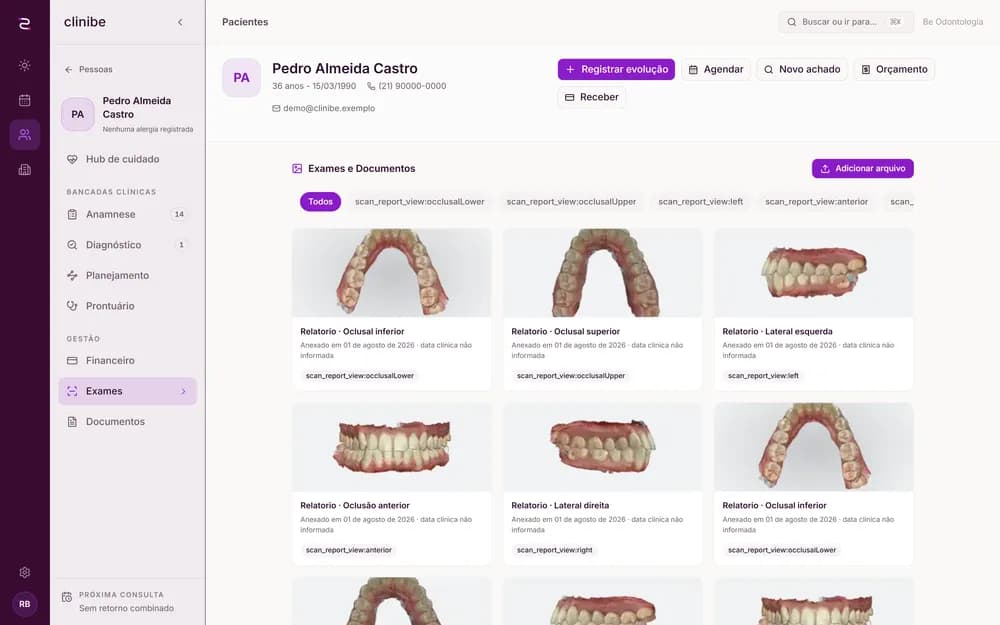
Task: Click the Pacientes breadcrumb
Action: click(x=245, y=22)
